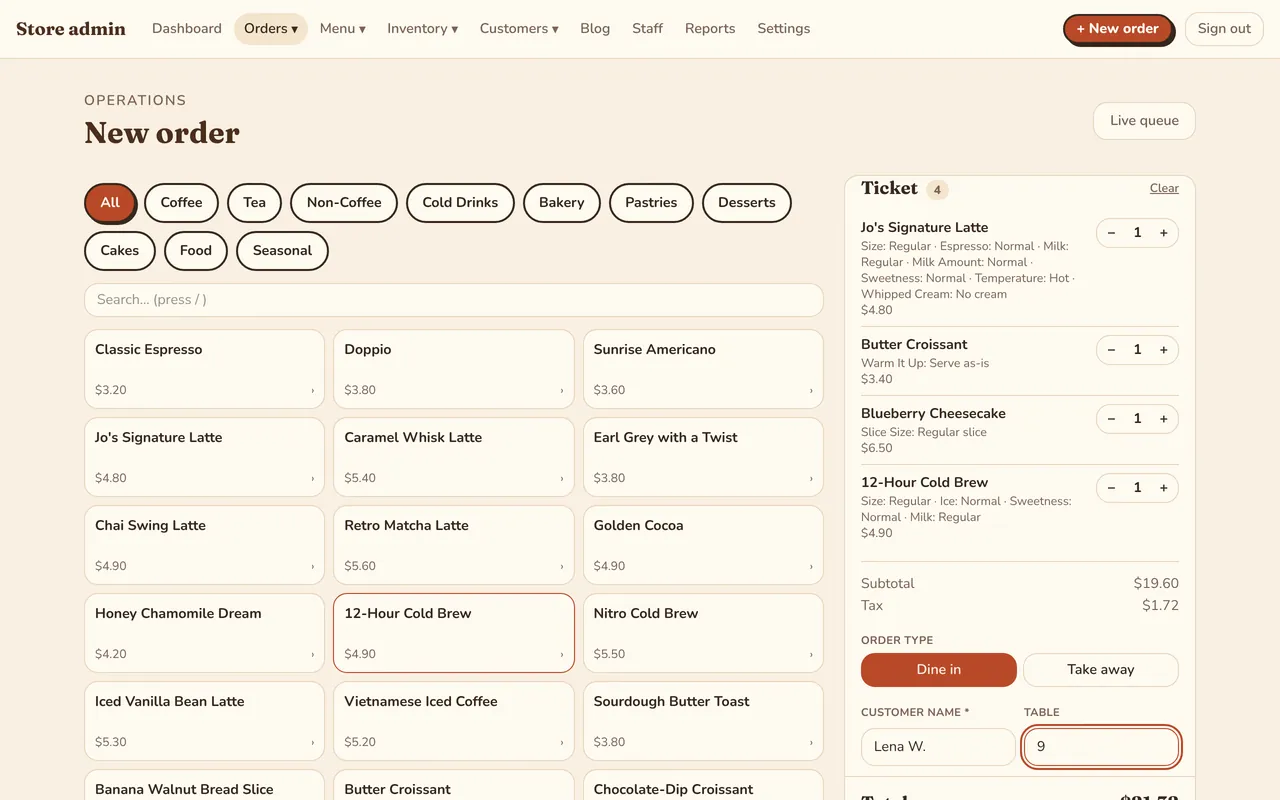Filter by Non-Coffee category
This screenshot has height=800, width=1280.
344,203
